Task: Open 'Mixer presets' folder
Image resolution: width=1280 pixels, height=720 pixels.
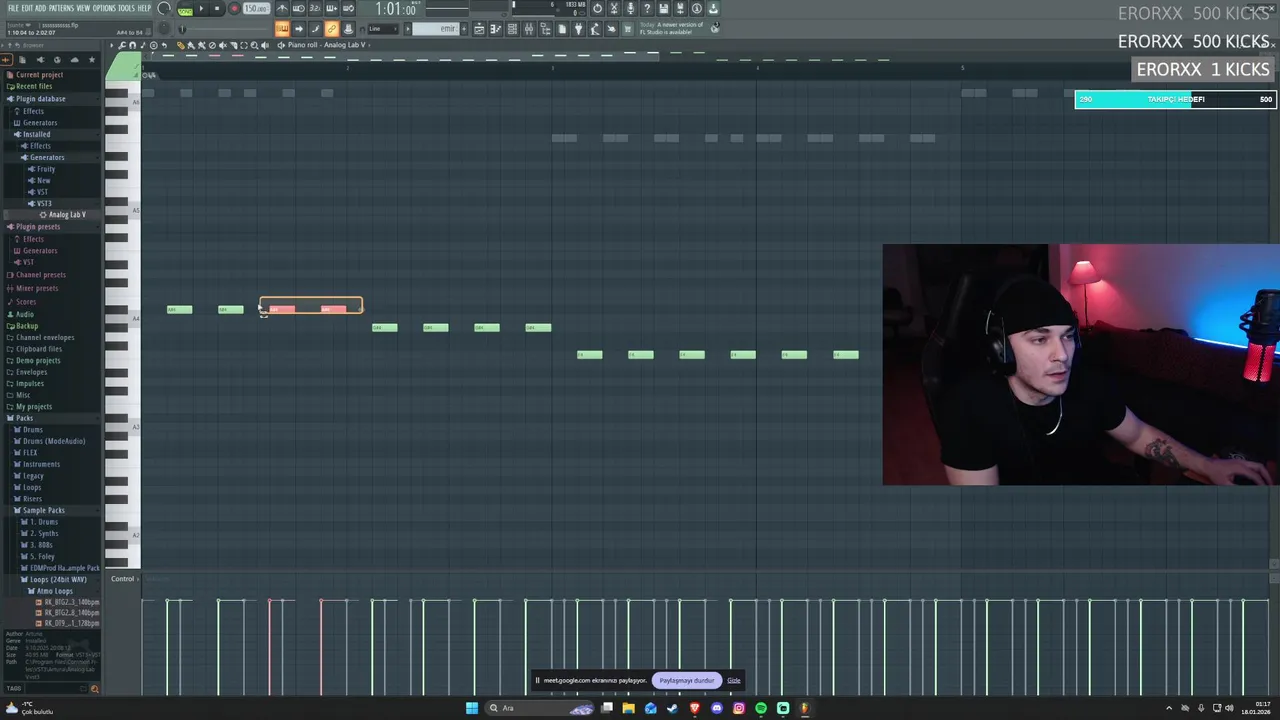Action: click(37, 288)
